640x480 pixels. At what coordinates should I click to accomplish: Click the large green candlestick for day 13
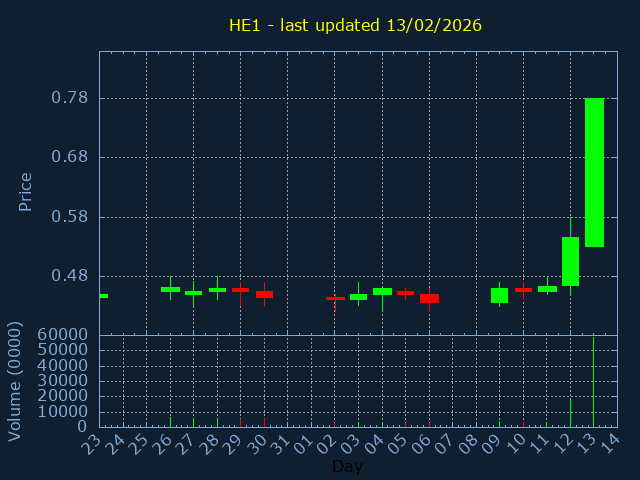(594, 172)
